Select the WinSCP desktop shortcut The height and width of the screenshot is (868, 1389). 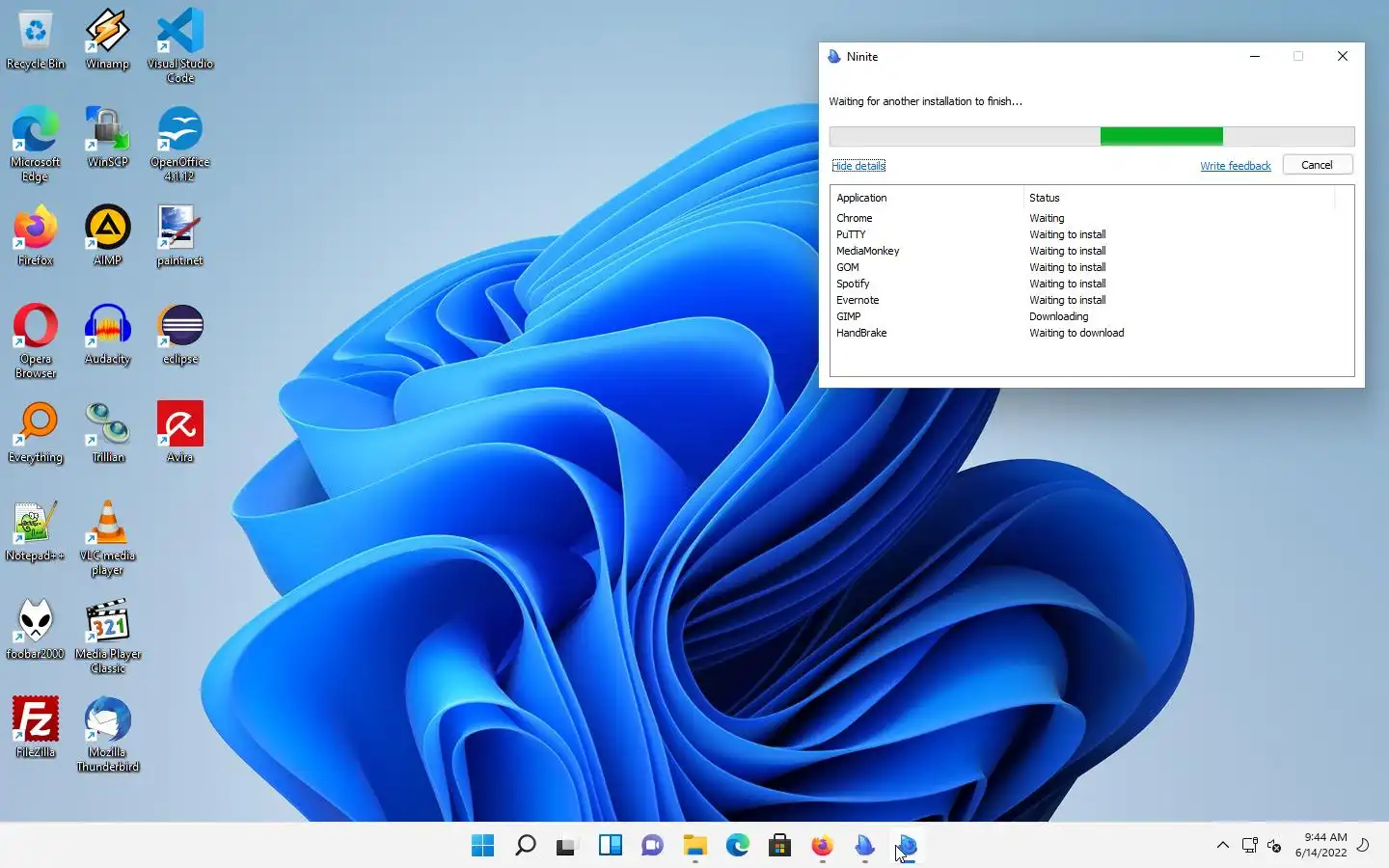[107, 139]
